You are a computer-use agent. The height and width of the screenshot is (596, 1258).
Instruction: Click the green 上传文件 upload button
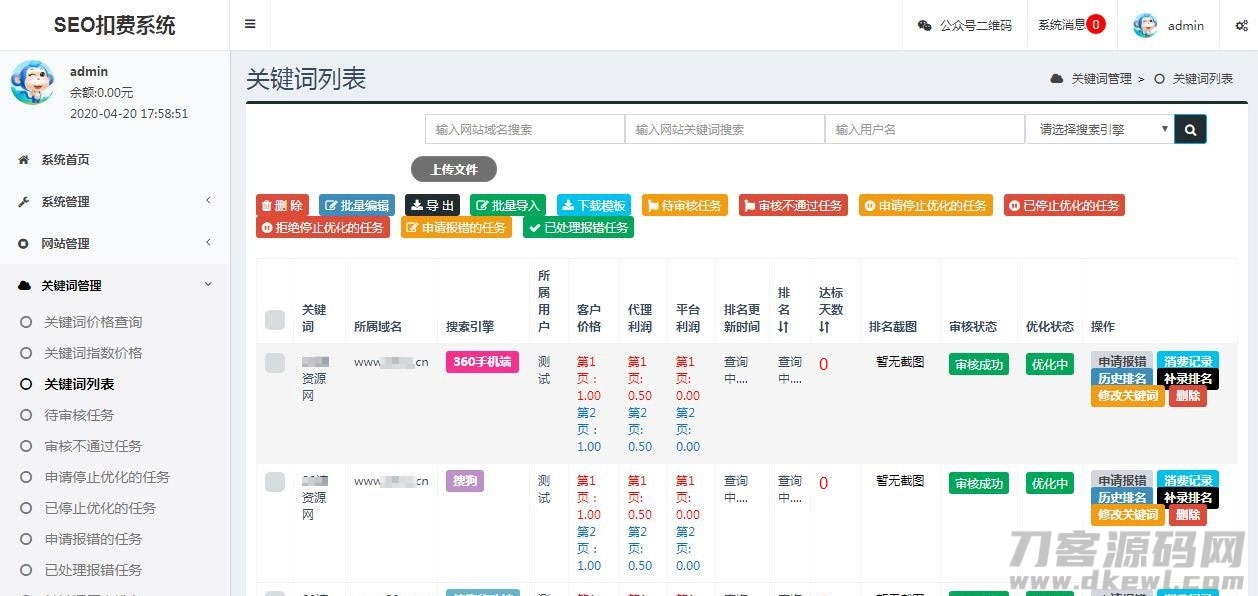pos(455,170)
